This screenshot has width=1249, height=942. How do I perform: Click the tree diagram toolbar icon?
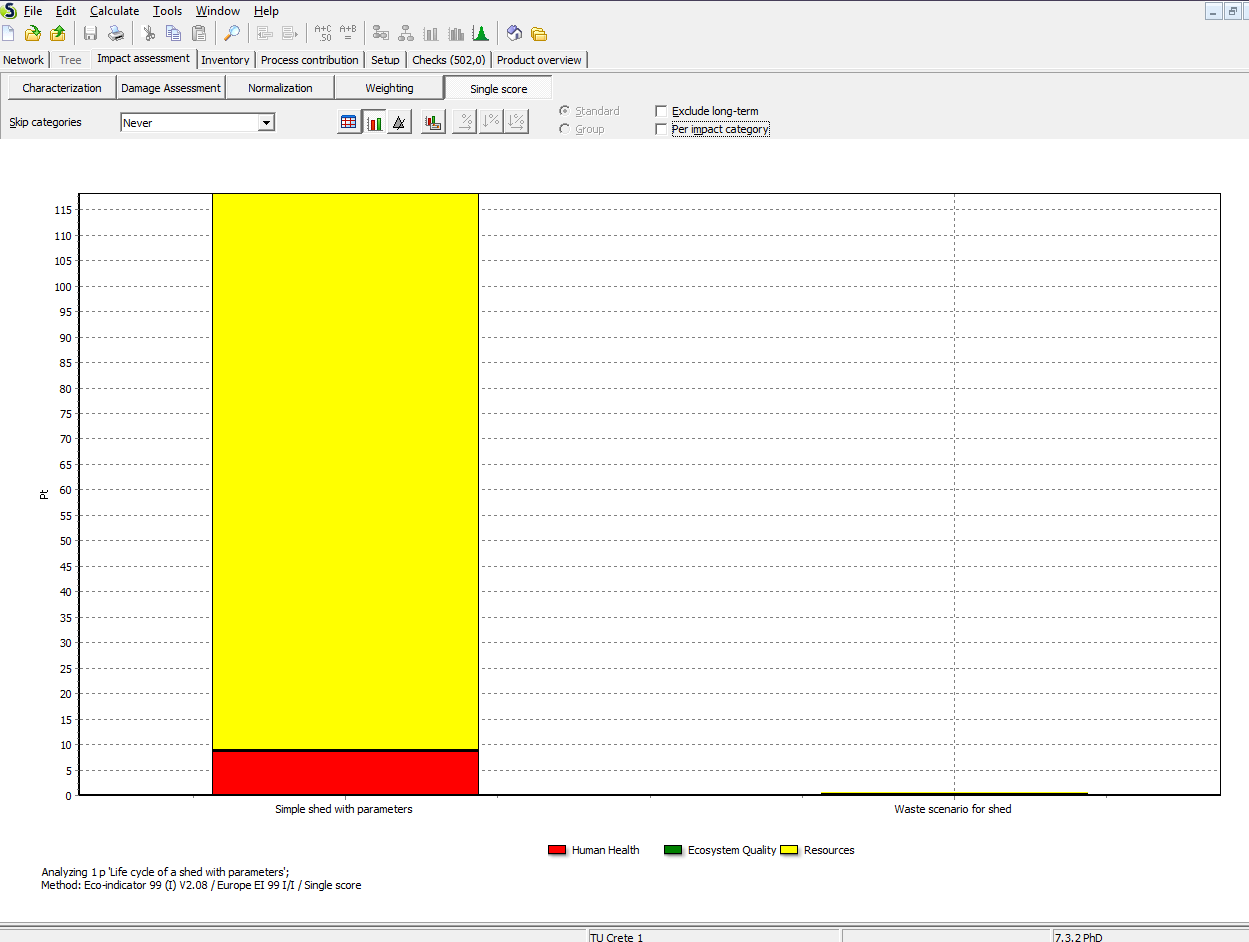[x=406, y=33]
